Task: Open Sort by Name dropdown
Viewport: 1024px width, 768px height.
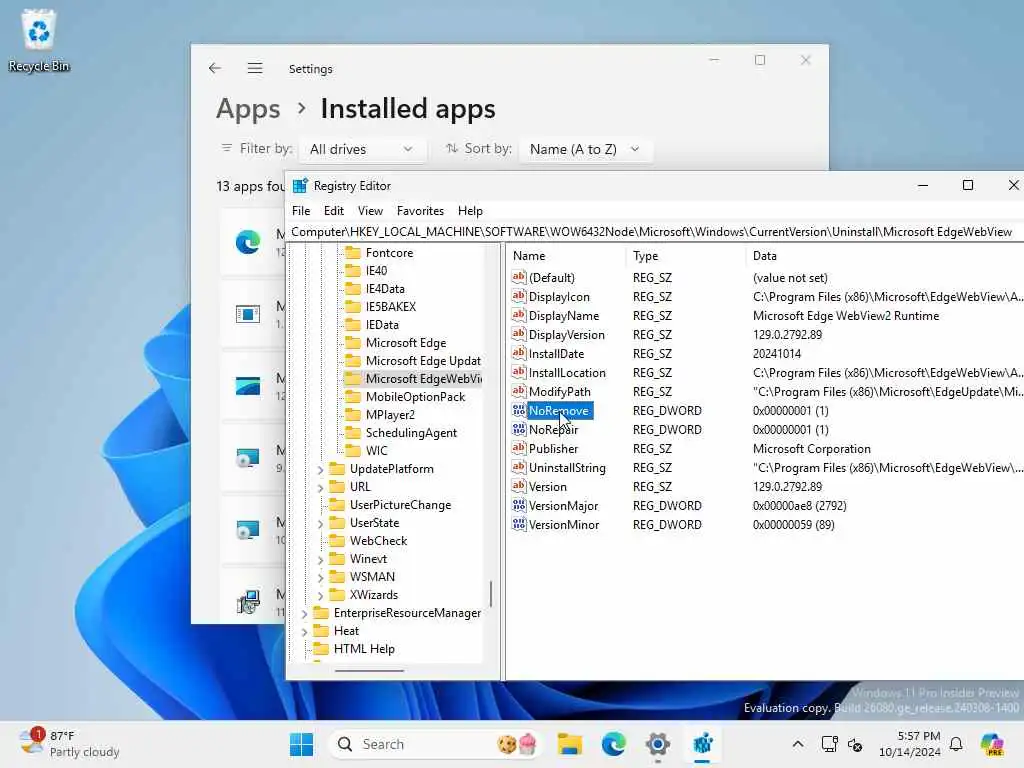Action: [x=585, y=149]
